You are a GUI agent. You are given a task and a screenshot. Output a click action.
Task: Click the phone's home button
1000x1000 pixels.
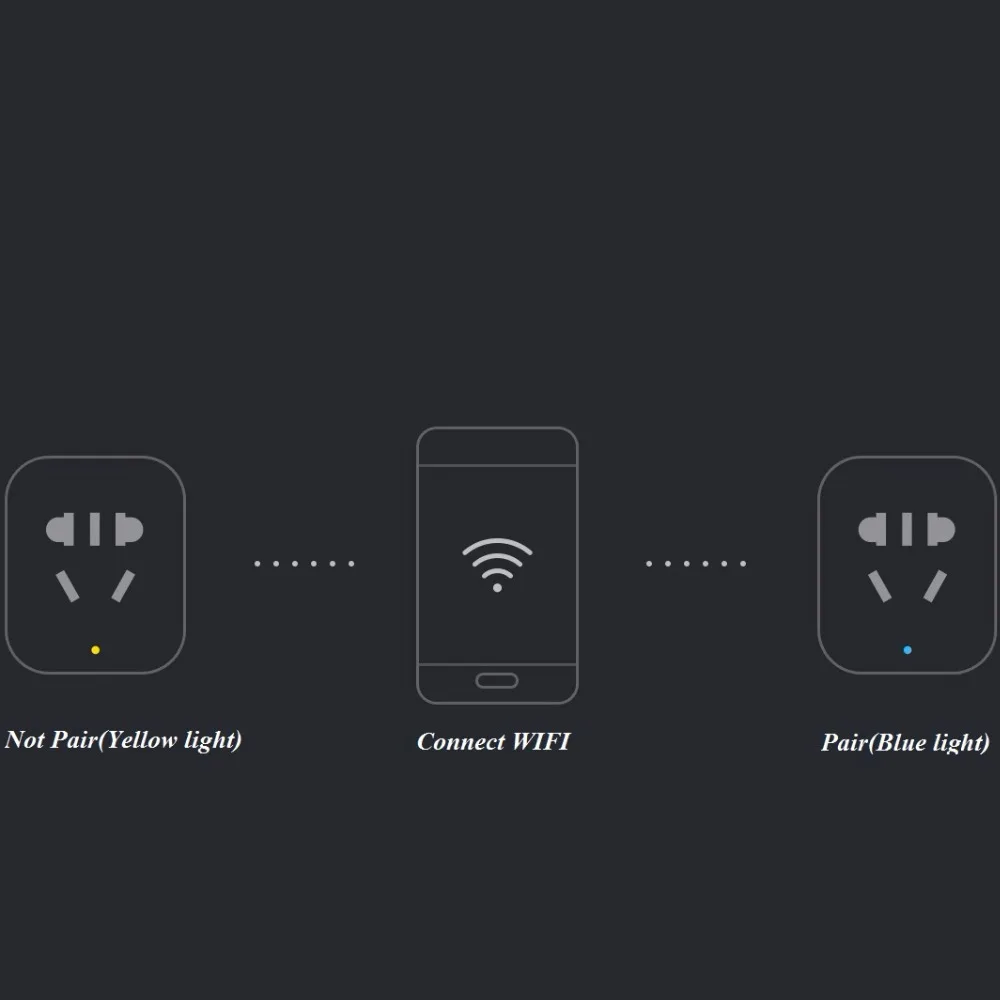497,680
